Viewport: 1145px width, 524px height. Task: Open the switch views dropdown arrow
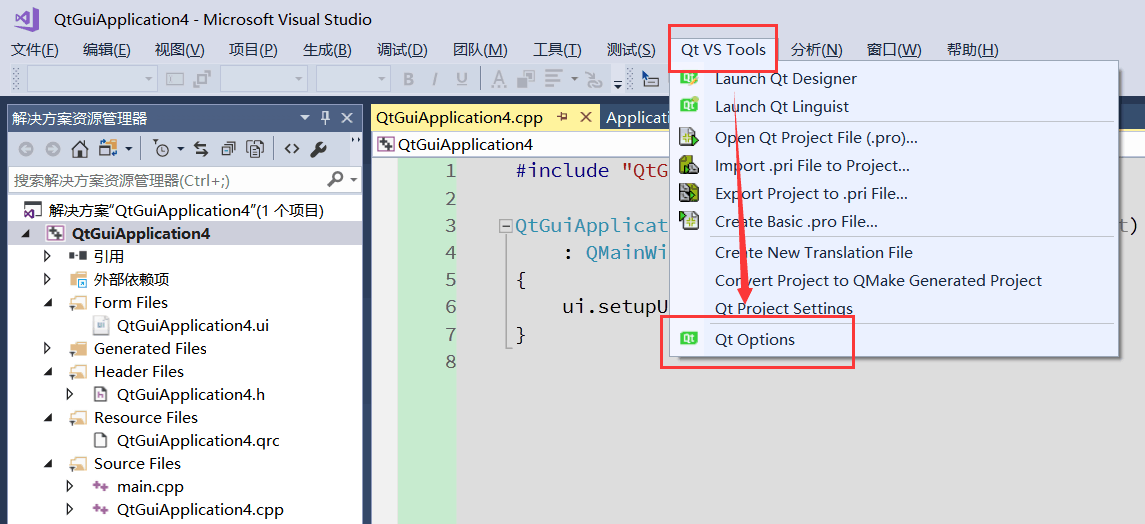coord(129,149)
